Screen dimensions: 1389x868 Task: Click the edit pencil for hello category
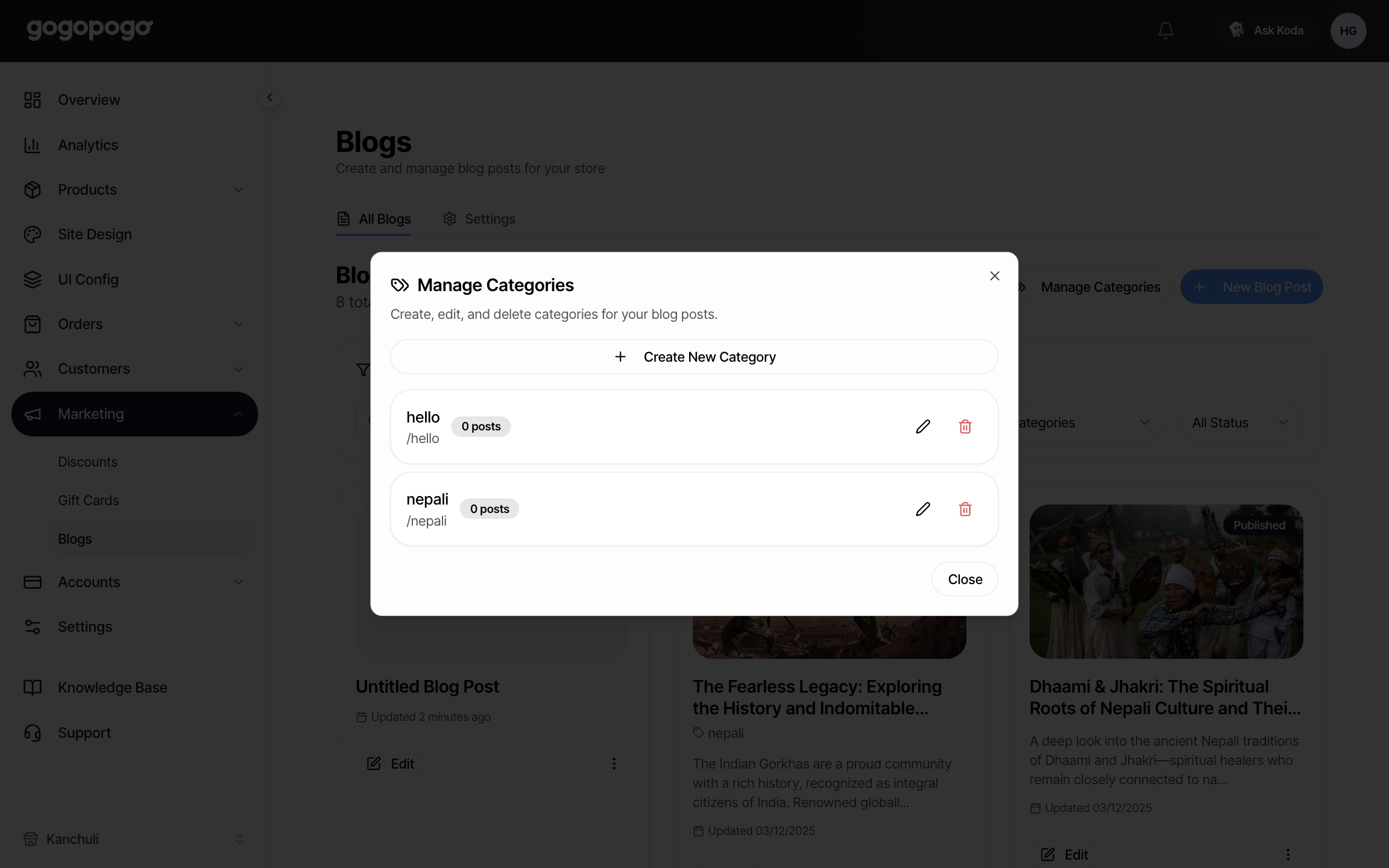click(x=923, y=427)
